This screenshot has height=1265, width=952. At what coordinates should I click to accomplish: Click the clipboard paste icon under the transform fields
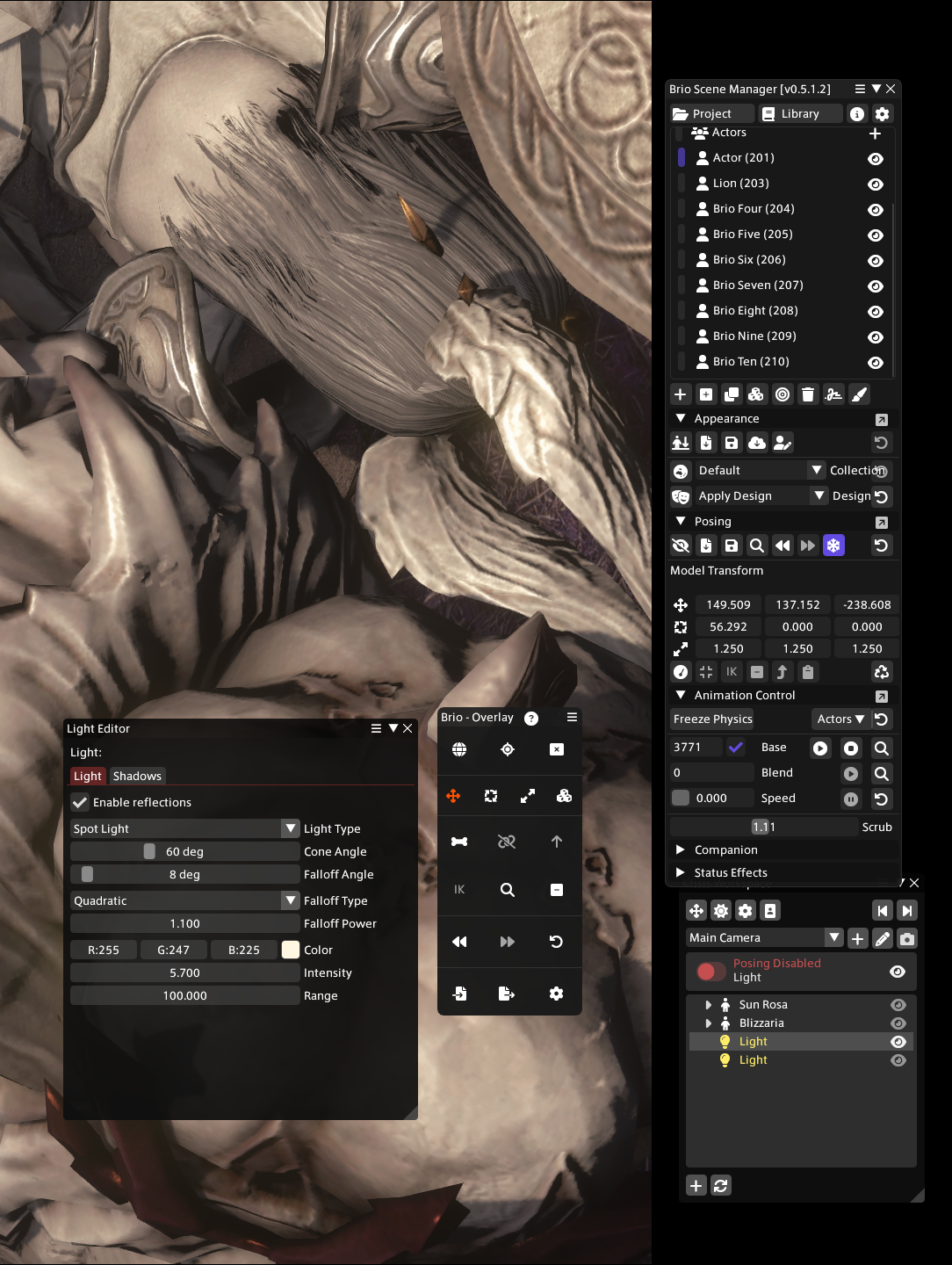[x=808, y=672]
